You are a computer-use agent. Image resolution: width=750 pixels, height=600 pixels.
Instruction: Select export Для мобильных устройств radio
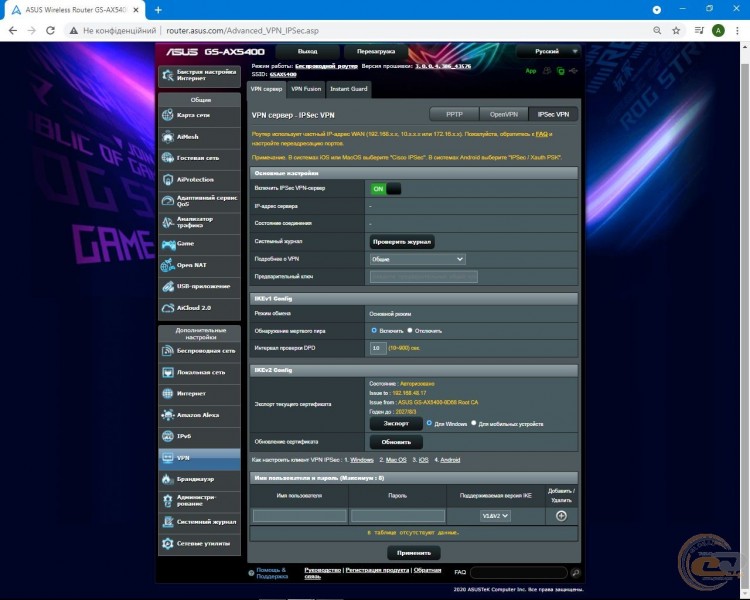point(474,423)
